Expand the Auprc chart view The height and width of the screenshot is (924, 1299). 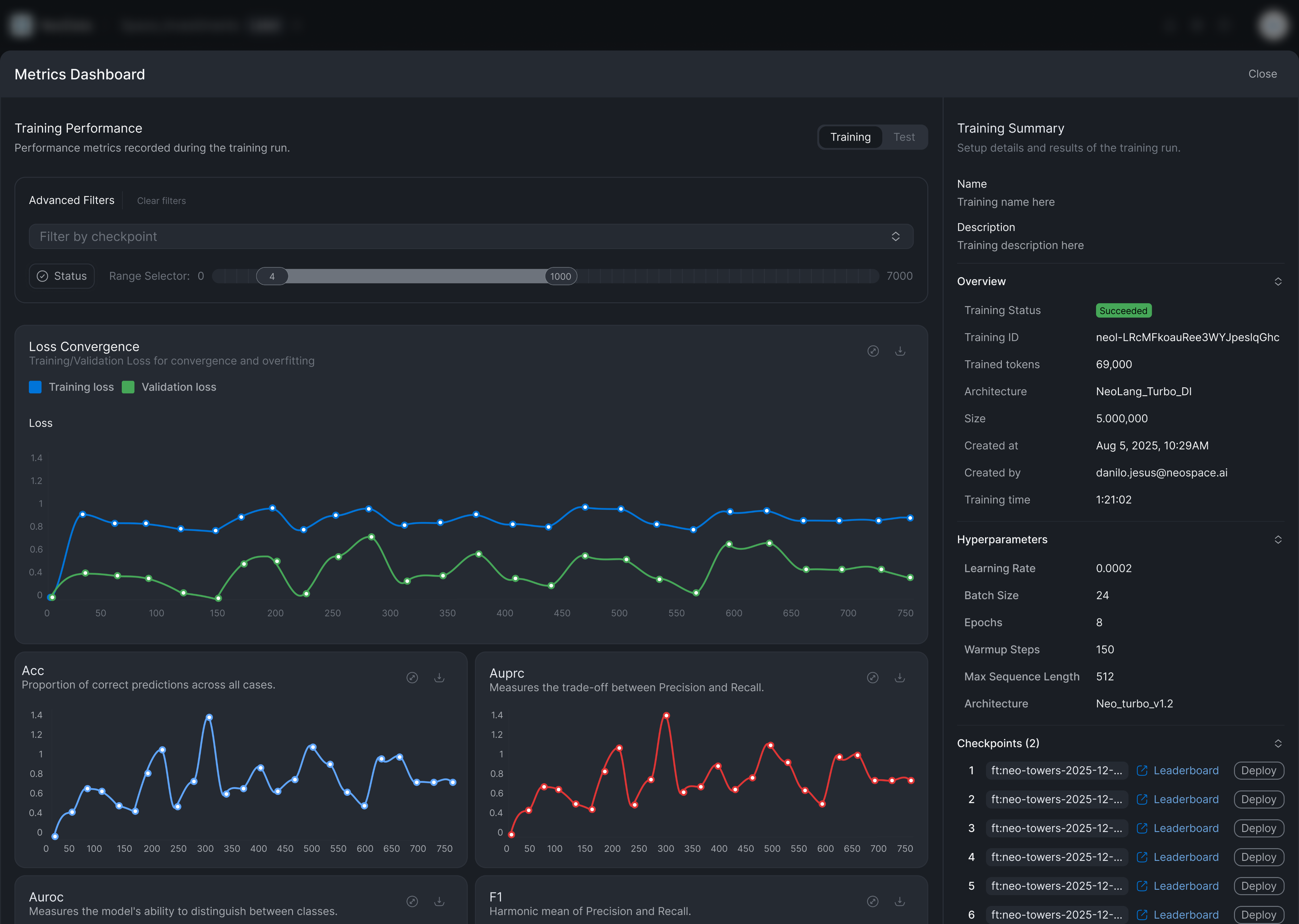coord(872,678)
